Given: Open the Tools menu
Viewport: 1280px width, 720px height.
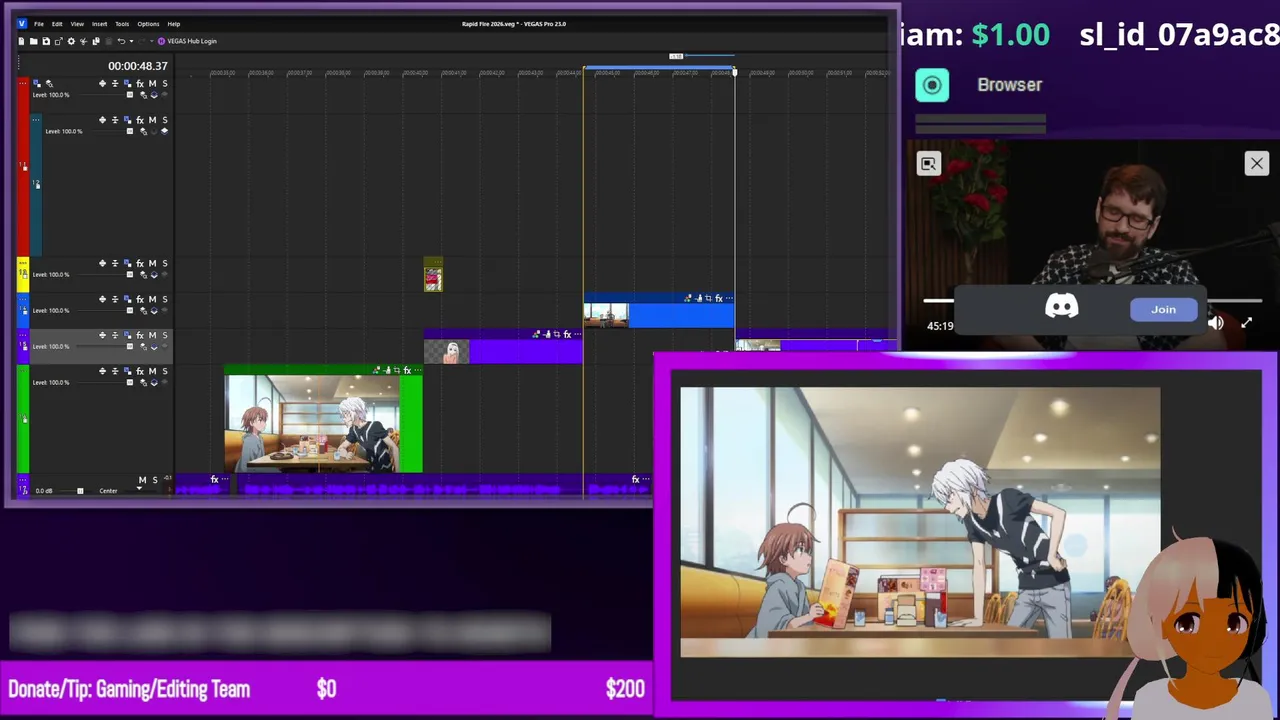Looking at the screenshot, I should [122, 23].
